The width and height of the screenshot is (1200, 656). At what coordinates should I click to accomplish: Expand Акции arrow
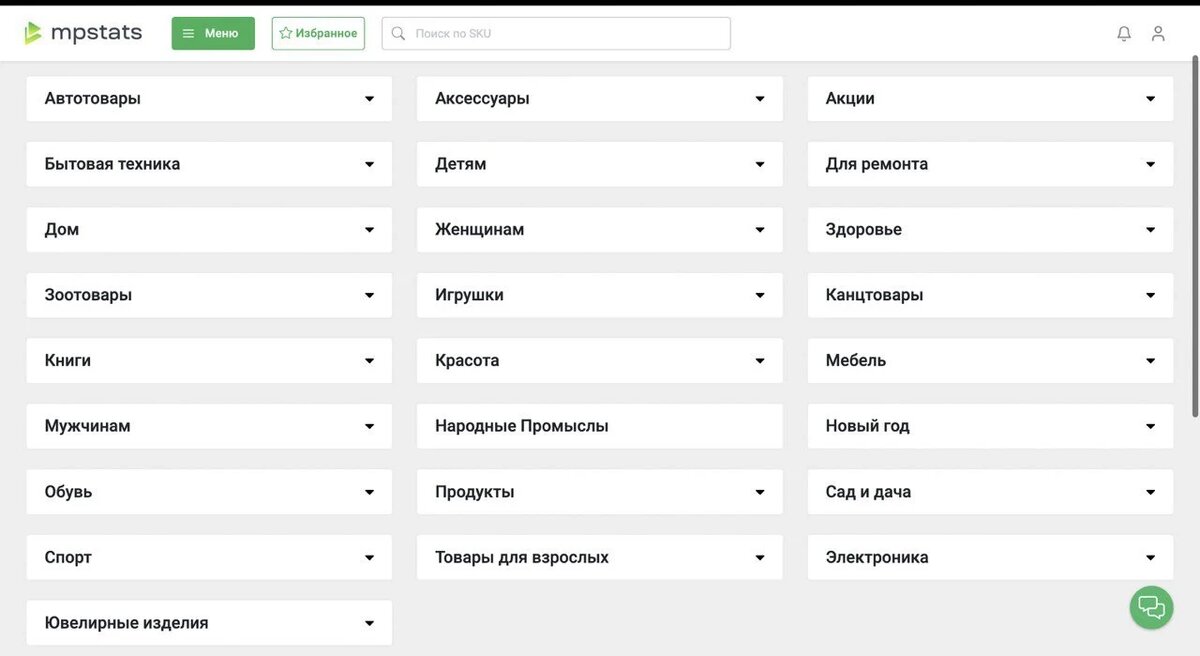1150,99
